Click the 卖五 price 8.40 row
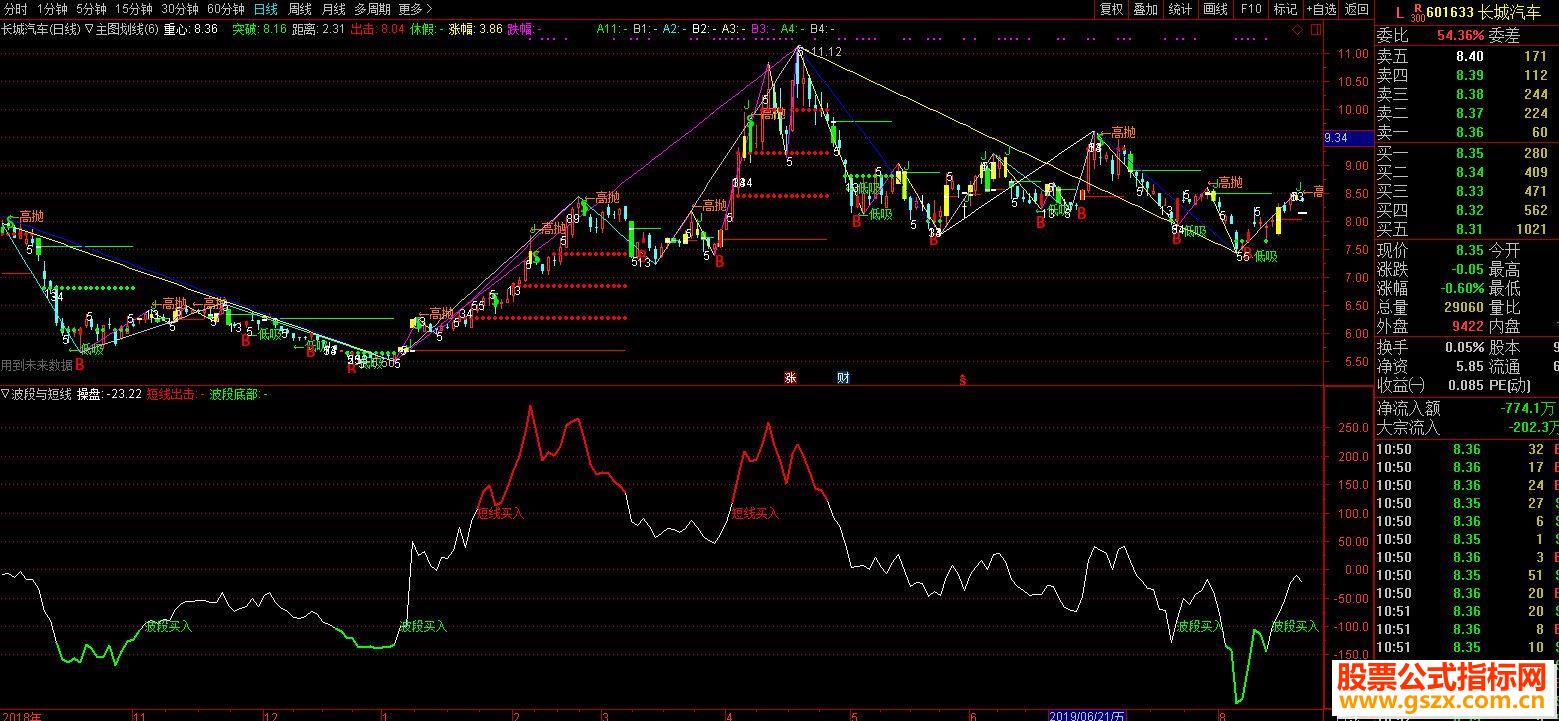The image size is (1559, 721). coord(1467,56)
